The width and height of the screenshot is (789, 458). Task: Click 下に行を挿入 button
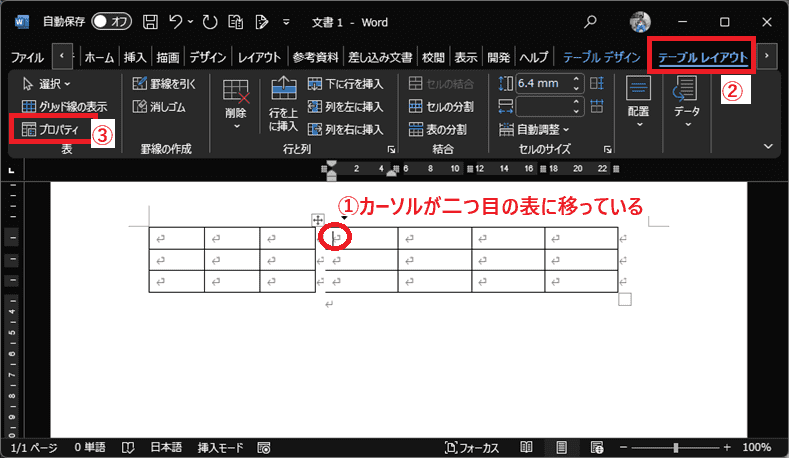(346, 84)
